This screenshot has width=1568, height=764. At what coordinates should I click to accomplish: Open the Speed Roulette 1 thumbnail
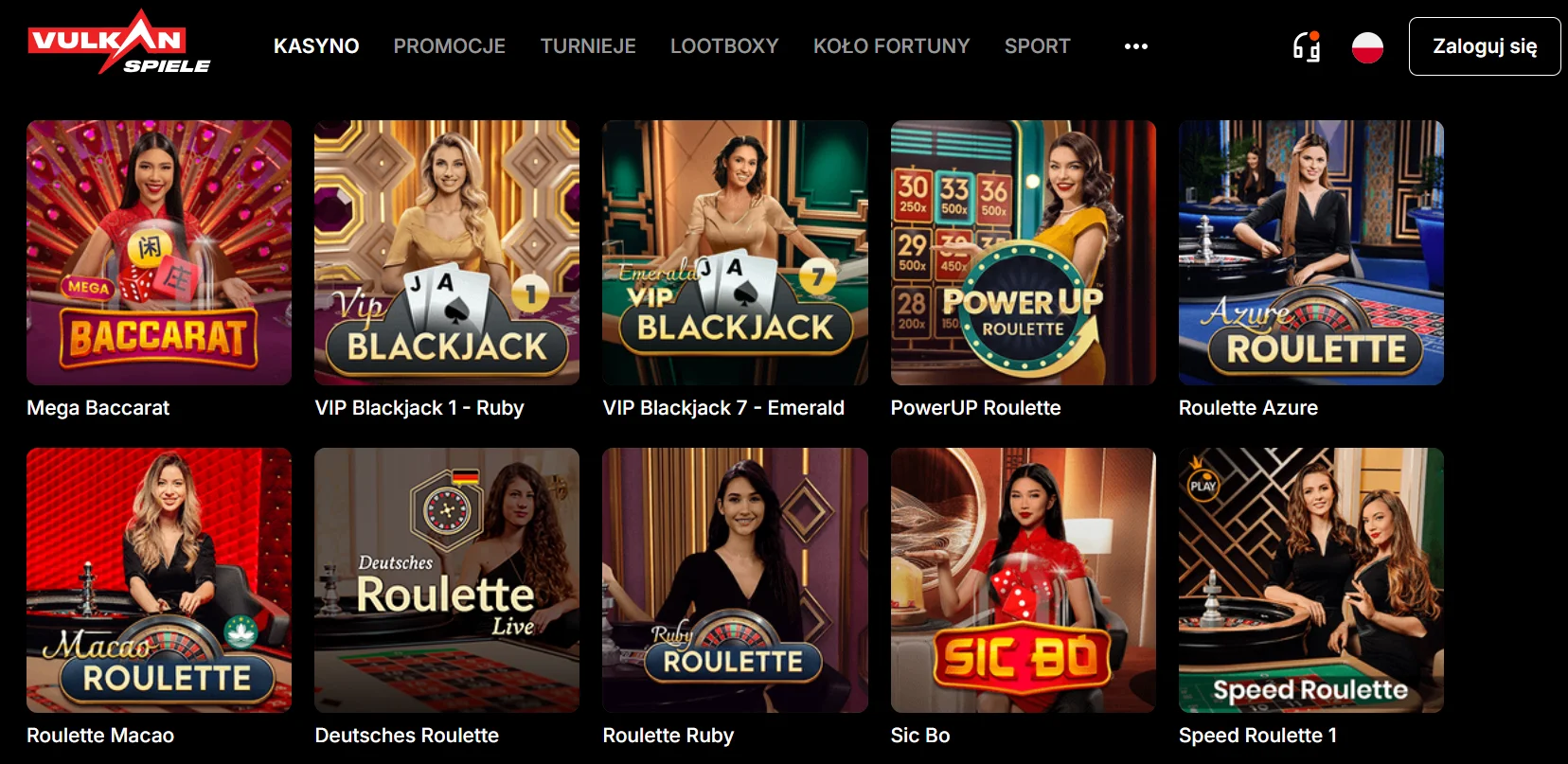point(1311,580)
